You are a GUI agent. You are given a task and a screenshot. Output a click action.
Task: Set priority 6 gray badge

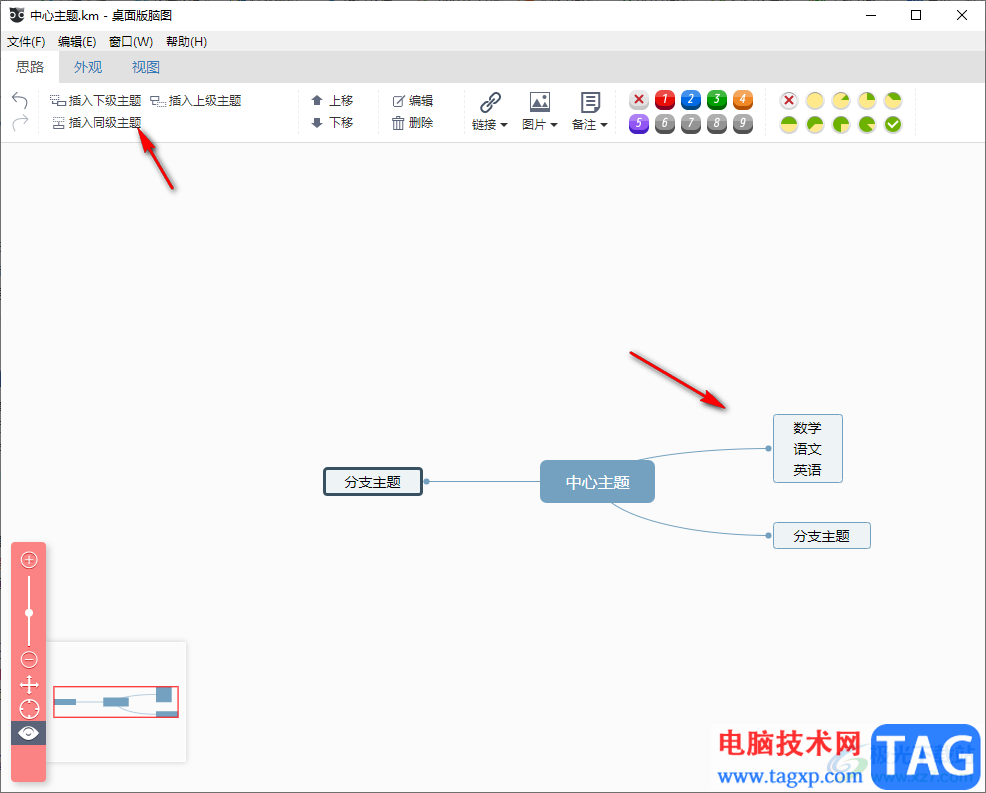(665, 123)
